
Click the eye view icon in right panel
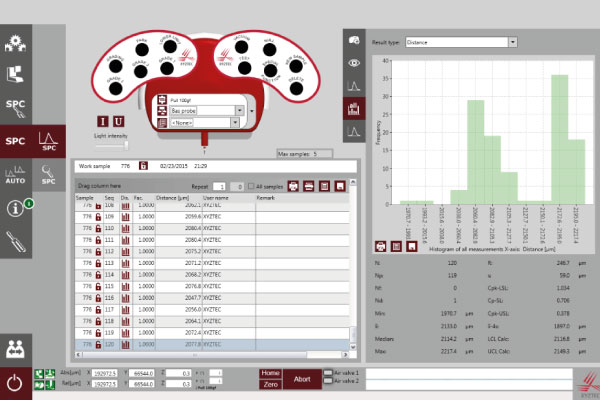(x=353, y=62)
